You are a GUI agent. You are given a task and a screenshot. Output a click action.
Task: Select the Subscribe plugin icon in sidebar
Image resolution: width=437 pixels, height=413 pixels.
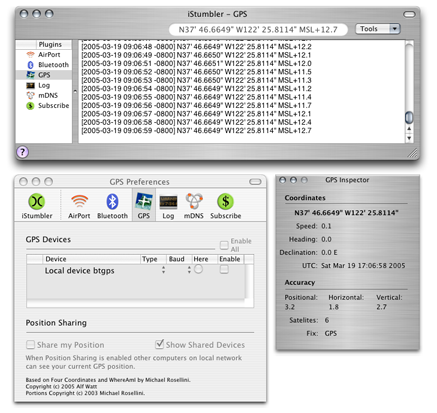(x=30, y=106)
